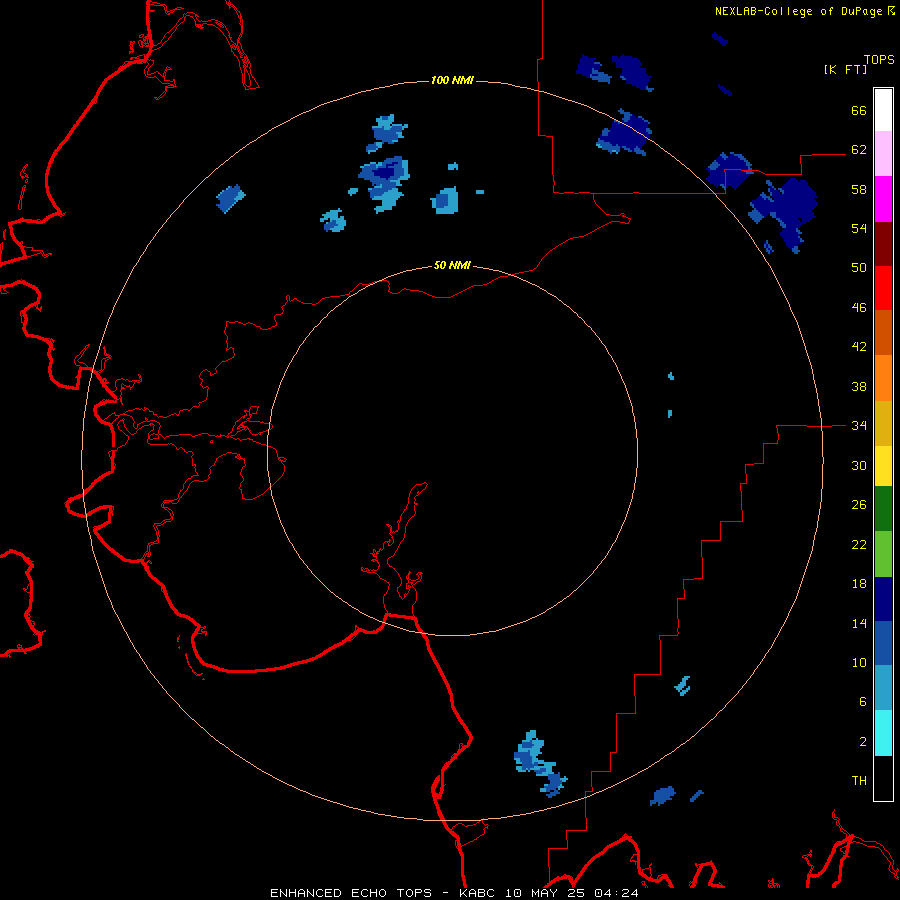
Task: Click the legend value "46"
Action: [859, 308]
